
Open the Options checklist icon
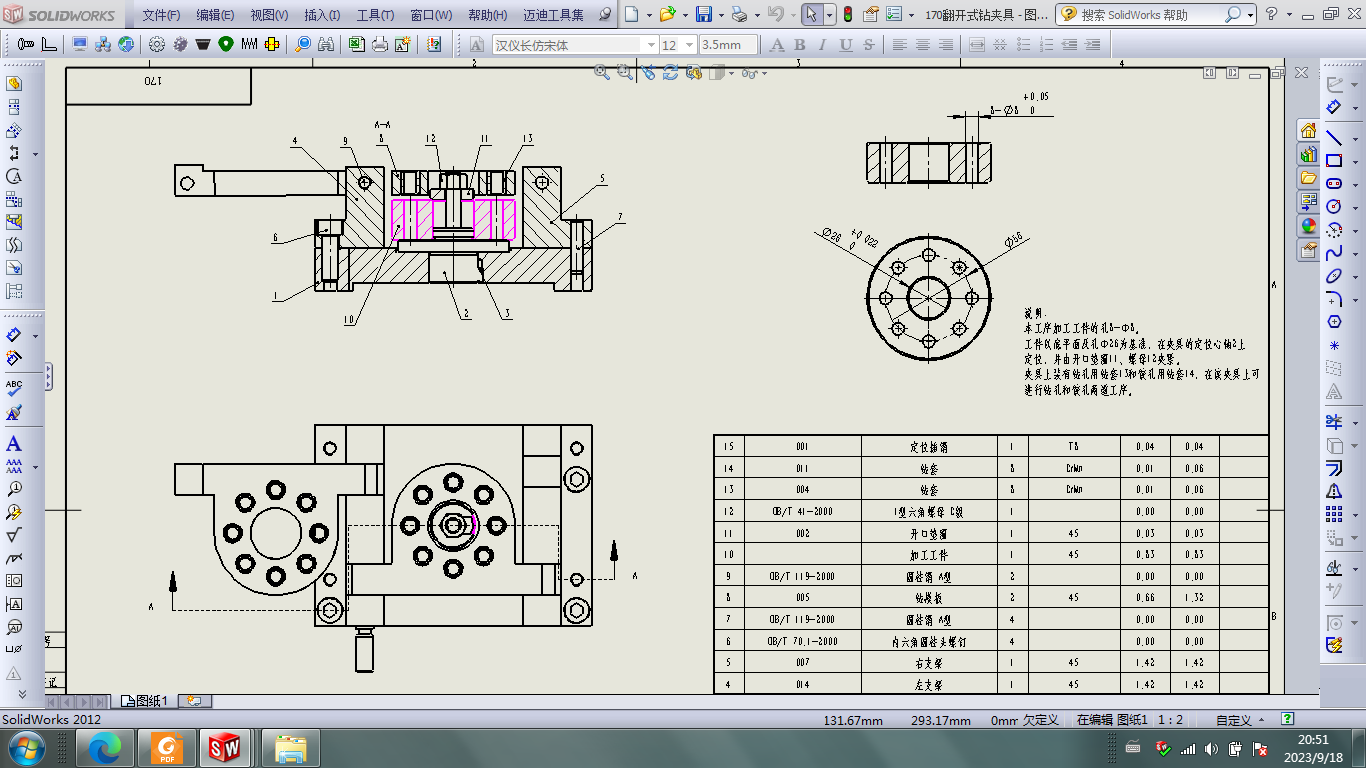tap(892, 15)
